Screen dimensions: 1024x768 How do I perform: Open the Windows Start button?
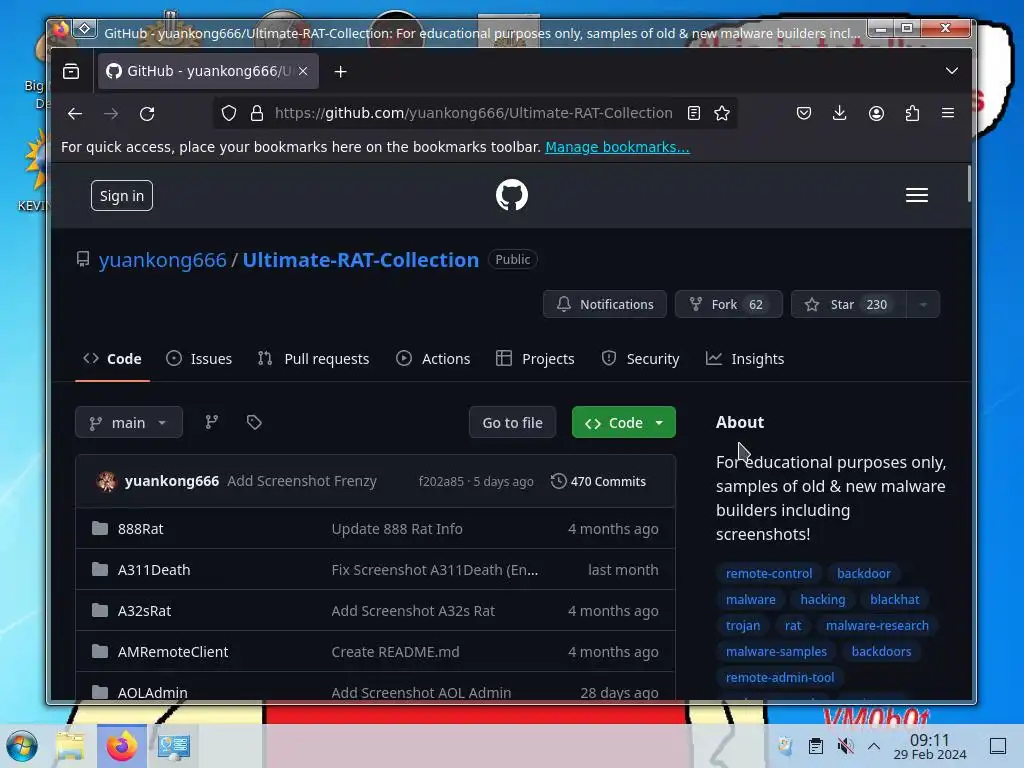point(22,746)
